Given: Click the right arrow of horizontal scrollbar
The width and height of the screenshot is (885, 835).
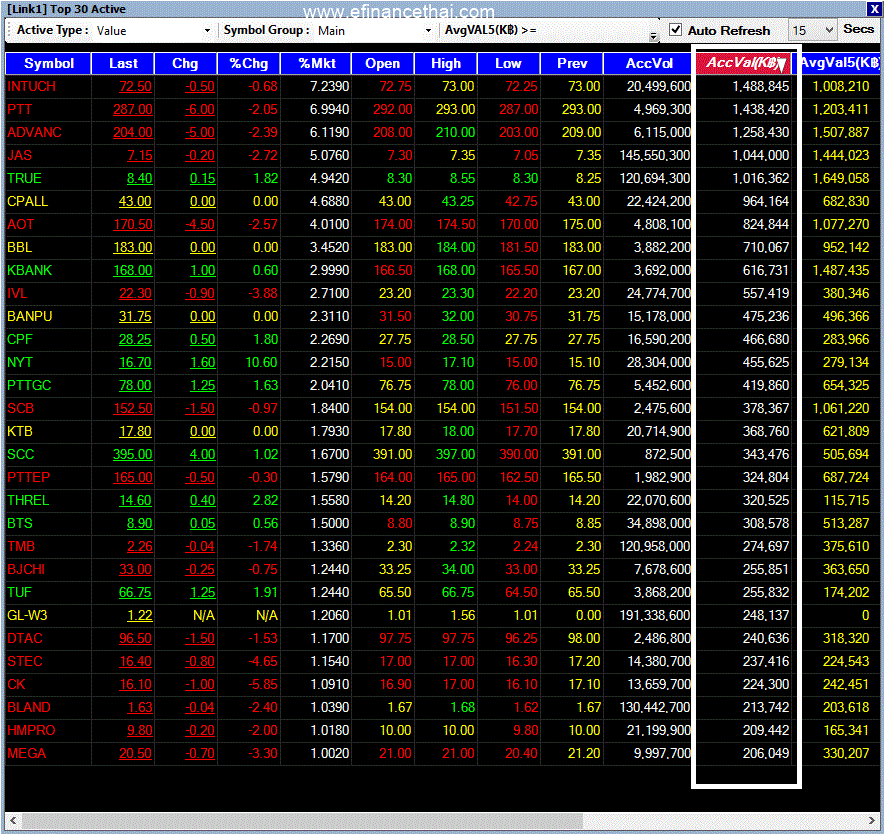Looking at the screenshot, I should 871,820.
